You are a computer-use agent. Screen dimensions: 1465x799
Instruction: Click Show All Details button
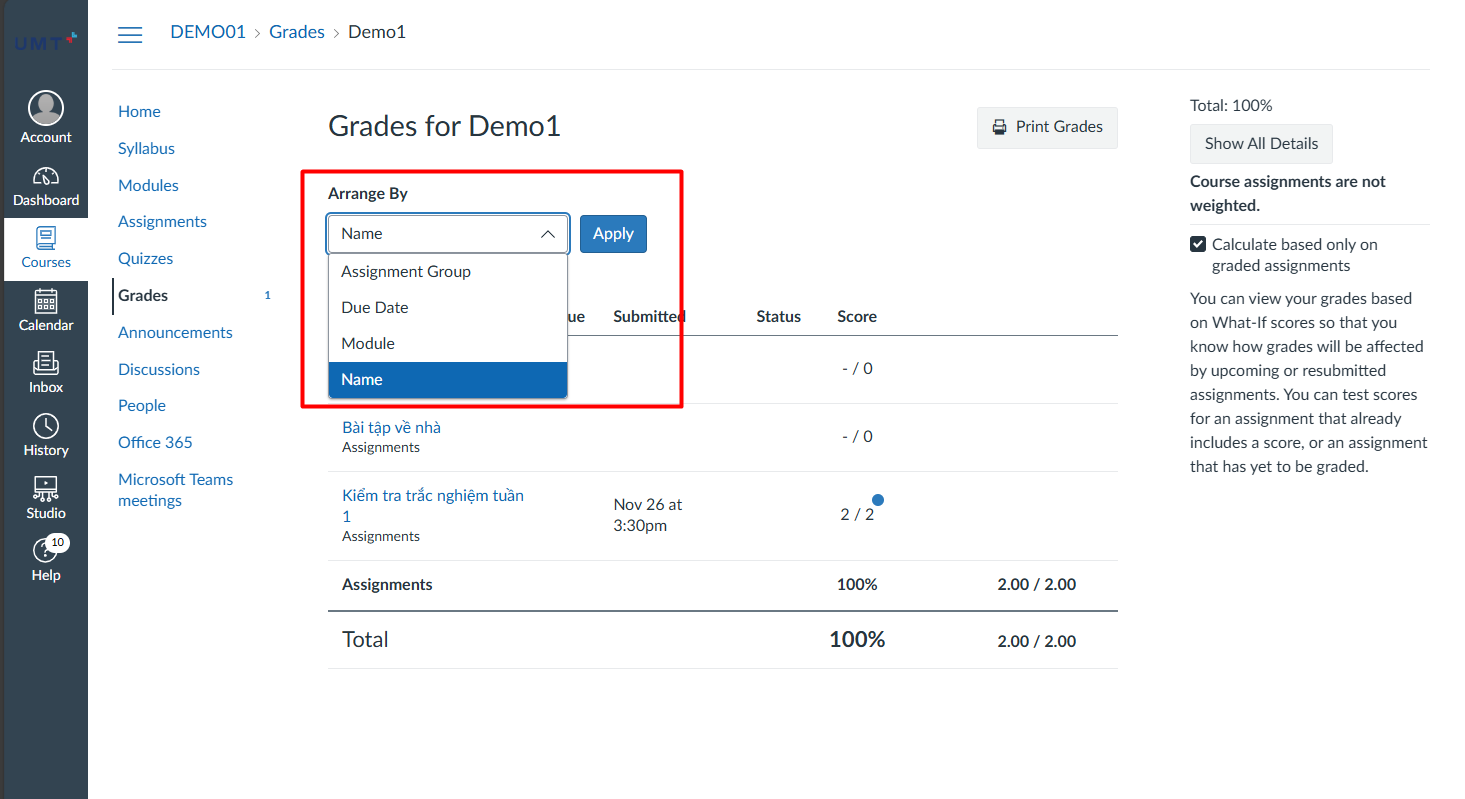tap(1261, 144)
